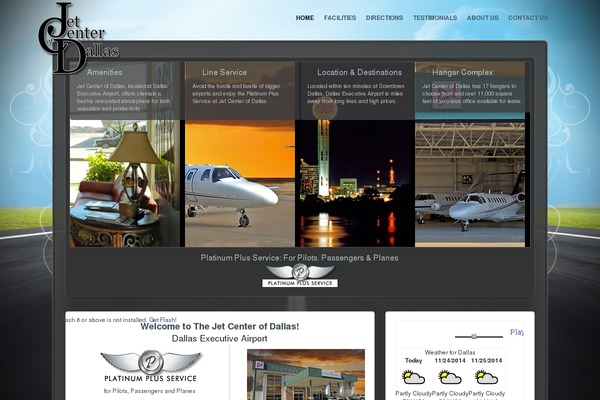This screenshot has width=600, height=400.
Task: Follow the Get Flash! link
Action: click(x=163, y=320)
